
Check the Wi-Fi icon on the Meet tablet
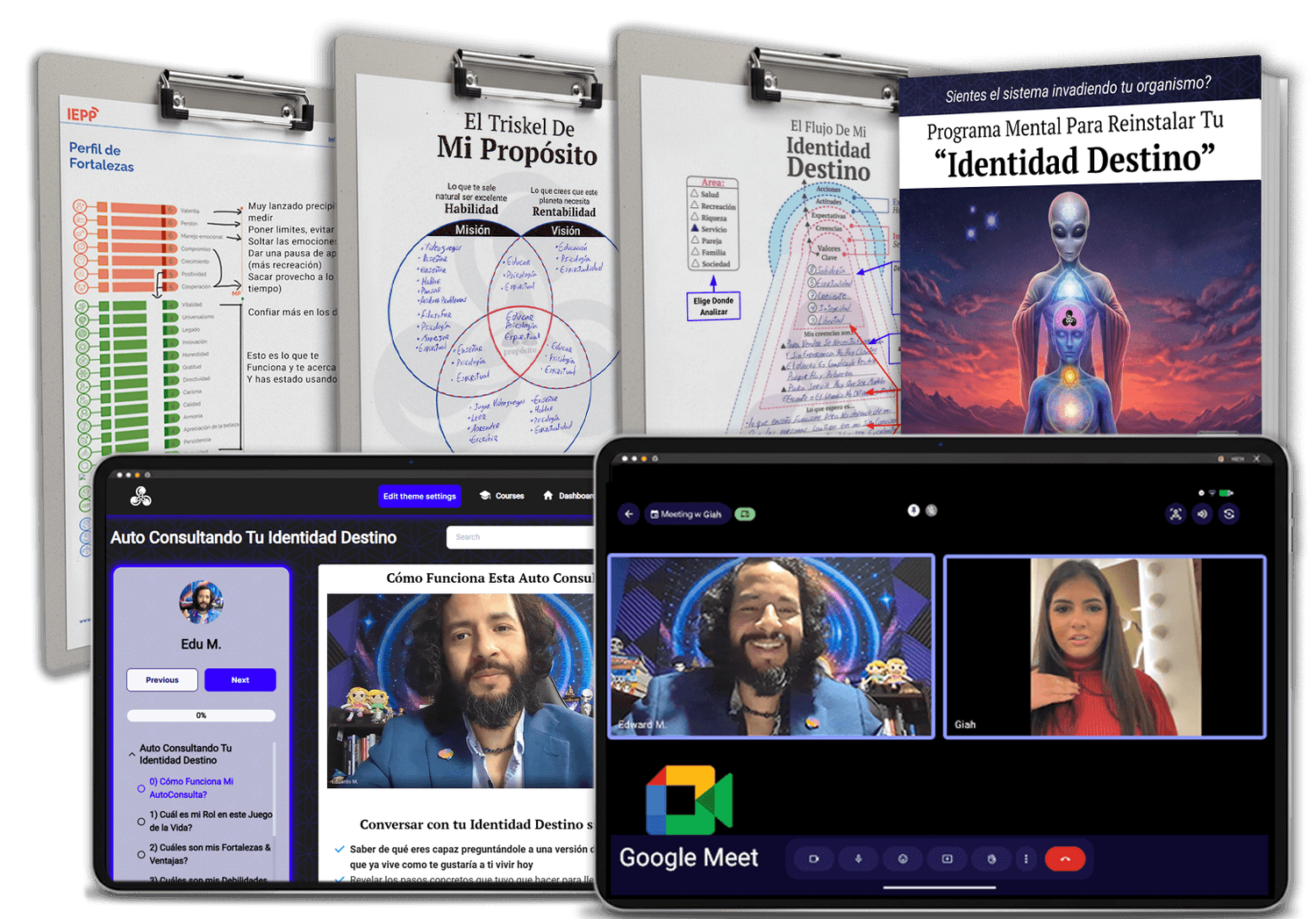click(1212, 493)
